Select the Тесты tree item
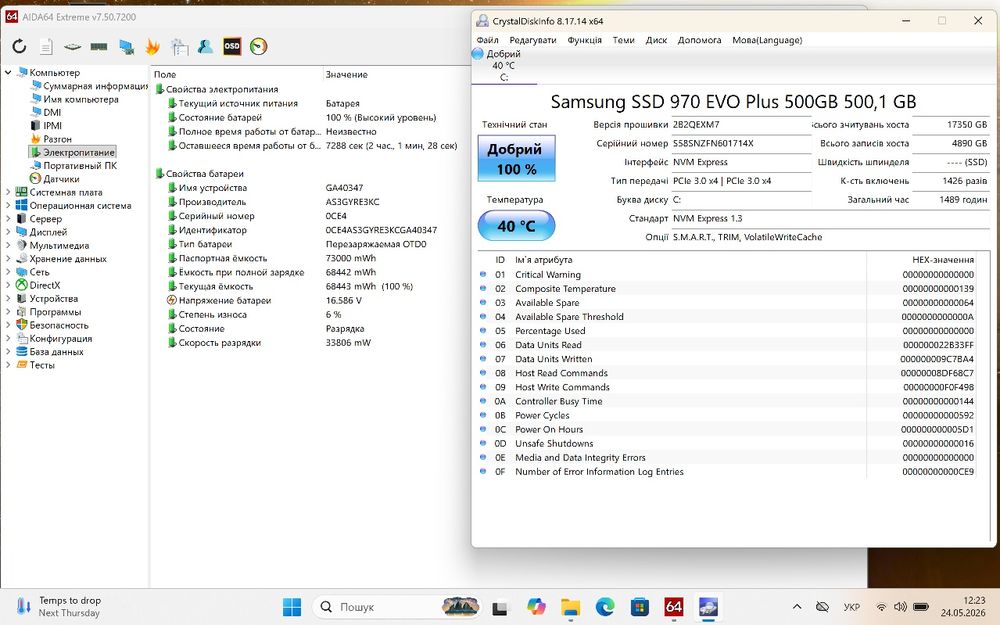Viewport: 1000px width, 625px height. (x=35, y=365)
